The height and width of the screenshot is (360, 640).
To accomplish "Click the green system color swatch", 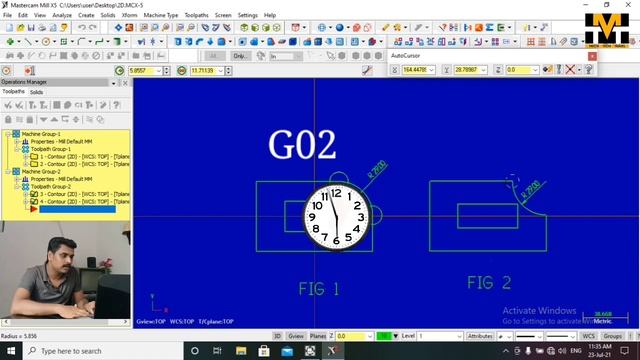I will (384, 336).
